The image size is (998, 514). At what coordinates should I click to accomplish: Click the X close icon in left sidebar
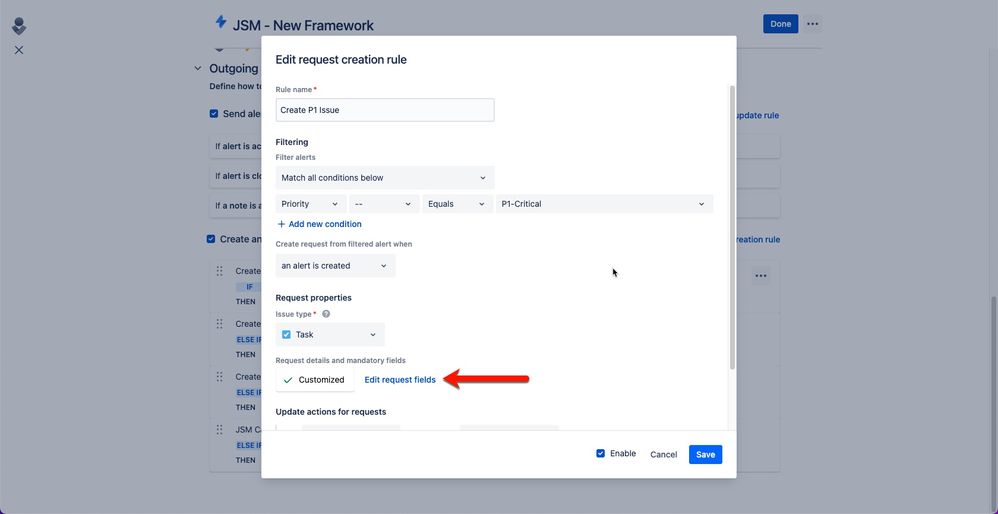coord(19,50)
